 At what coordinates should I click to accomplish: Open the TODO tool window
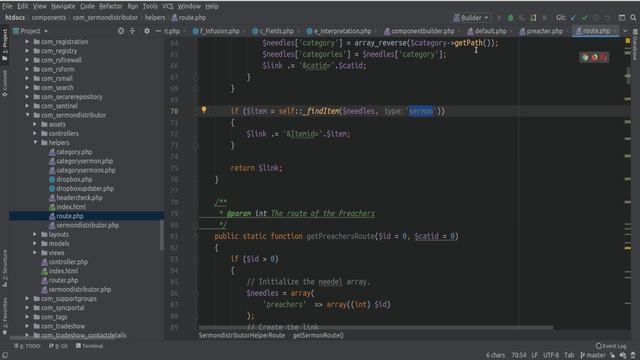[27, 346]
